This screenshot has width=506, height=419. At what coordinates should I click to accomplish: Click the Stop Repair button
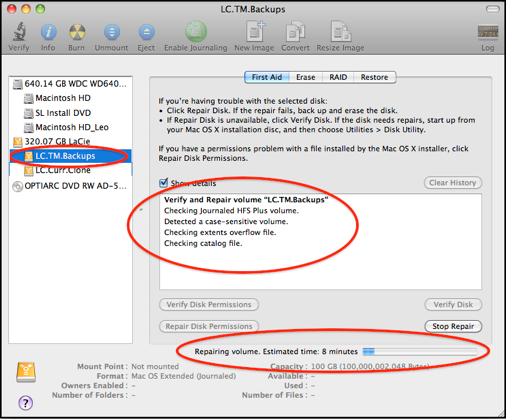click(x=453, y=326)
